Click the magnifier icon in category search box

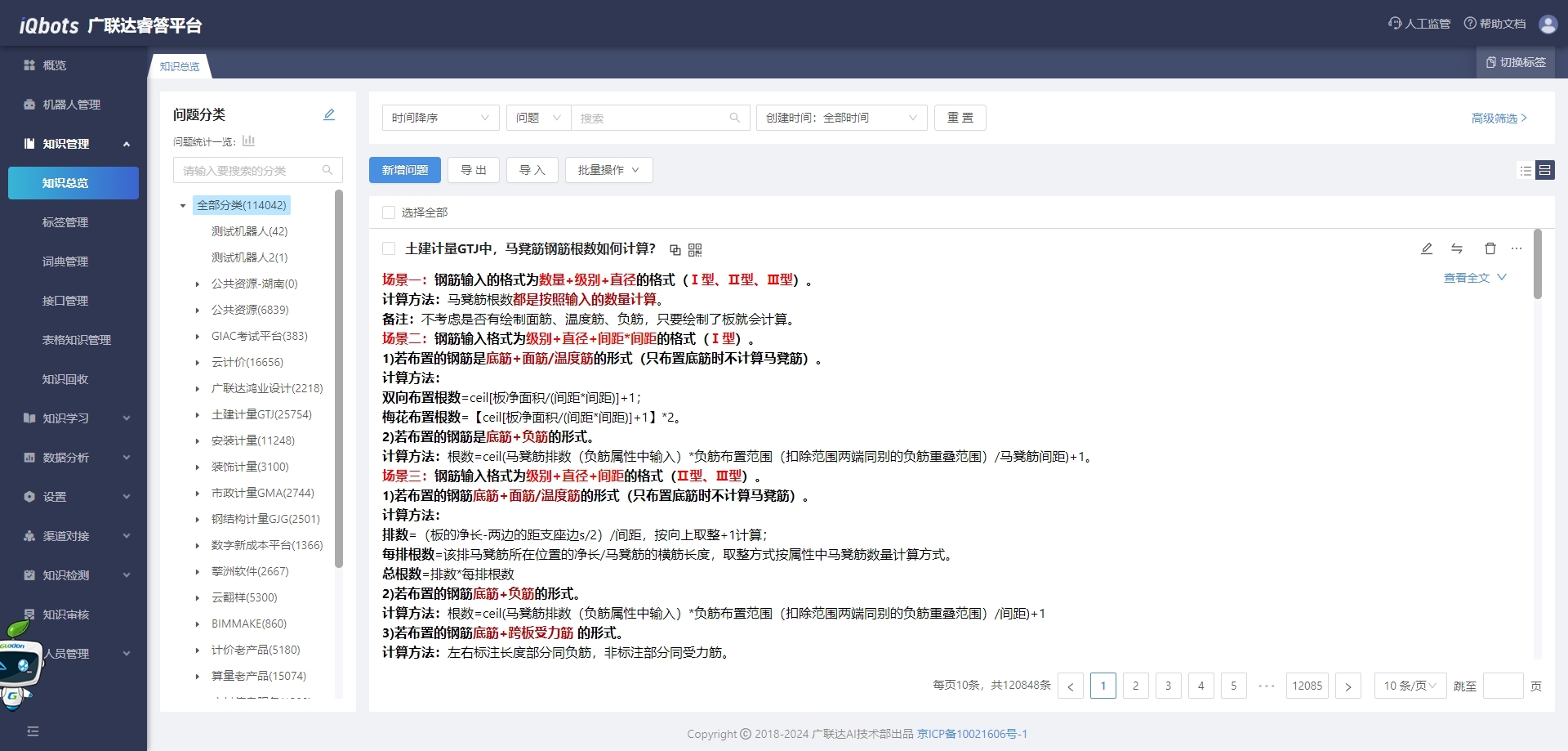[327, 170]
